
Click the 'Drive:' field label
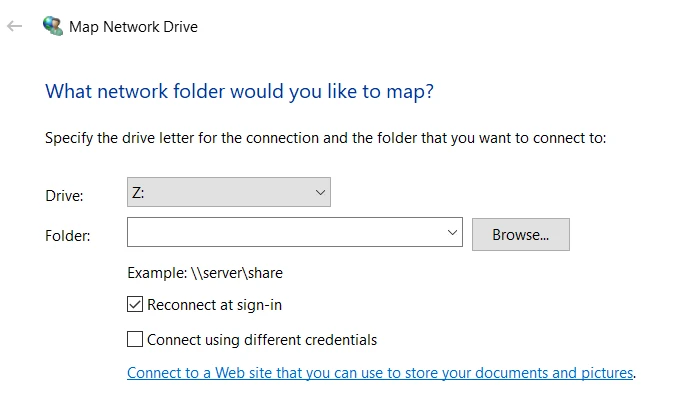(64, 194)
